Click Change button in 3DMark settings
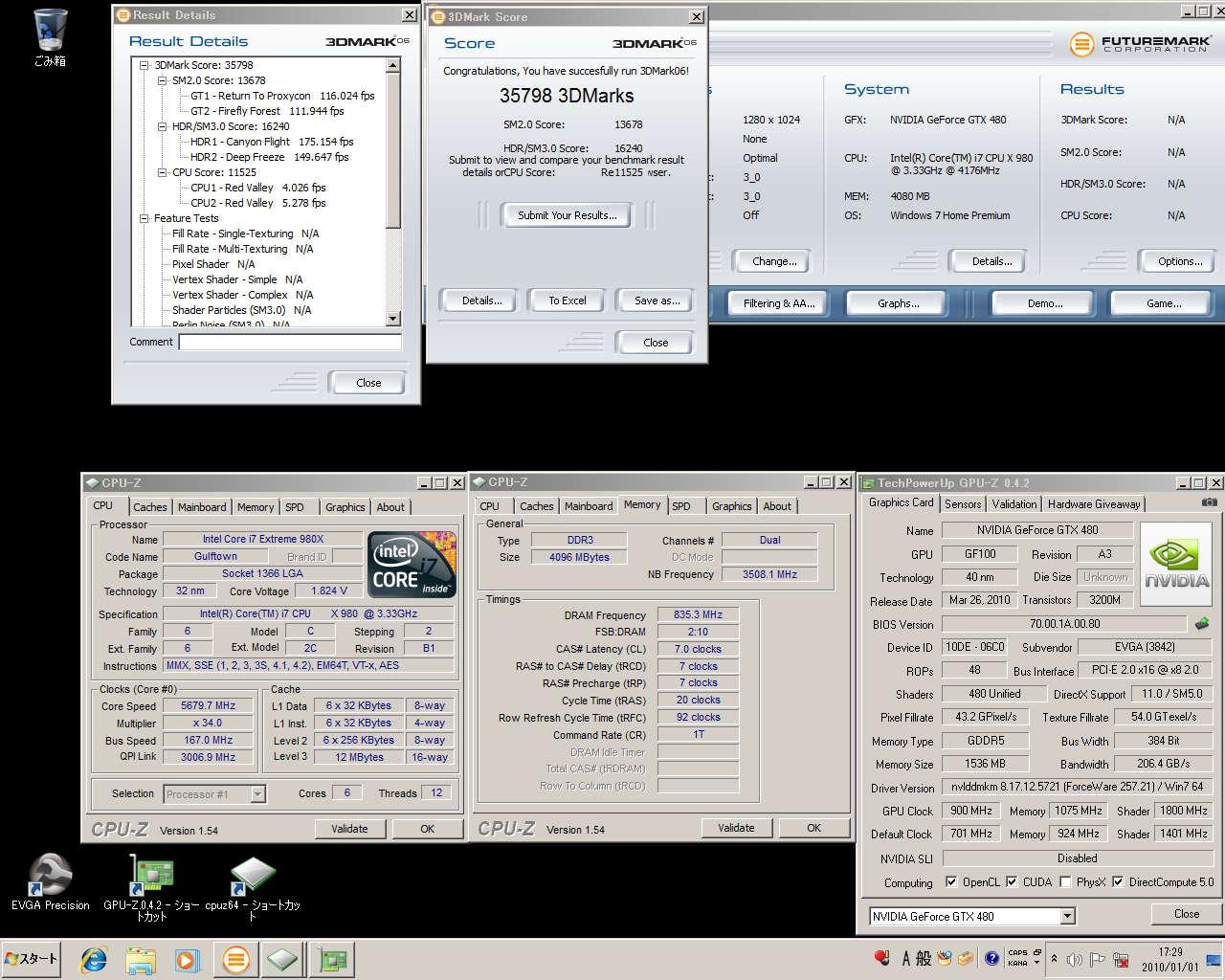The image size is (1225, 980). pyautogui.click(x=774, y=261)
